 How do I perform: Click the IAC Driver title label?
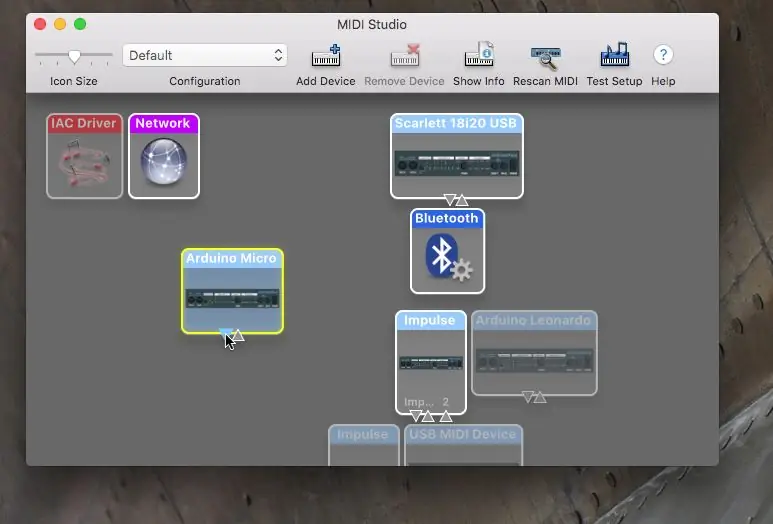83,123
